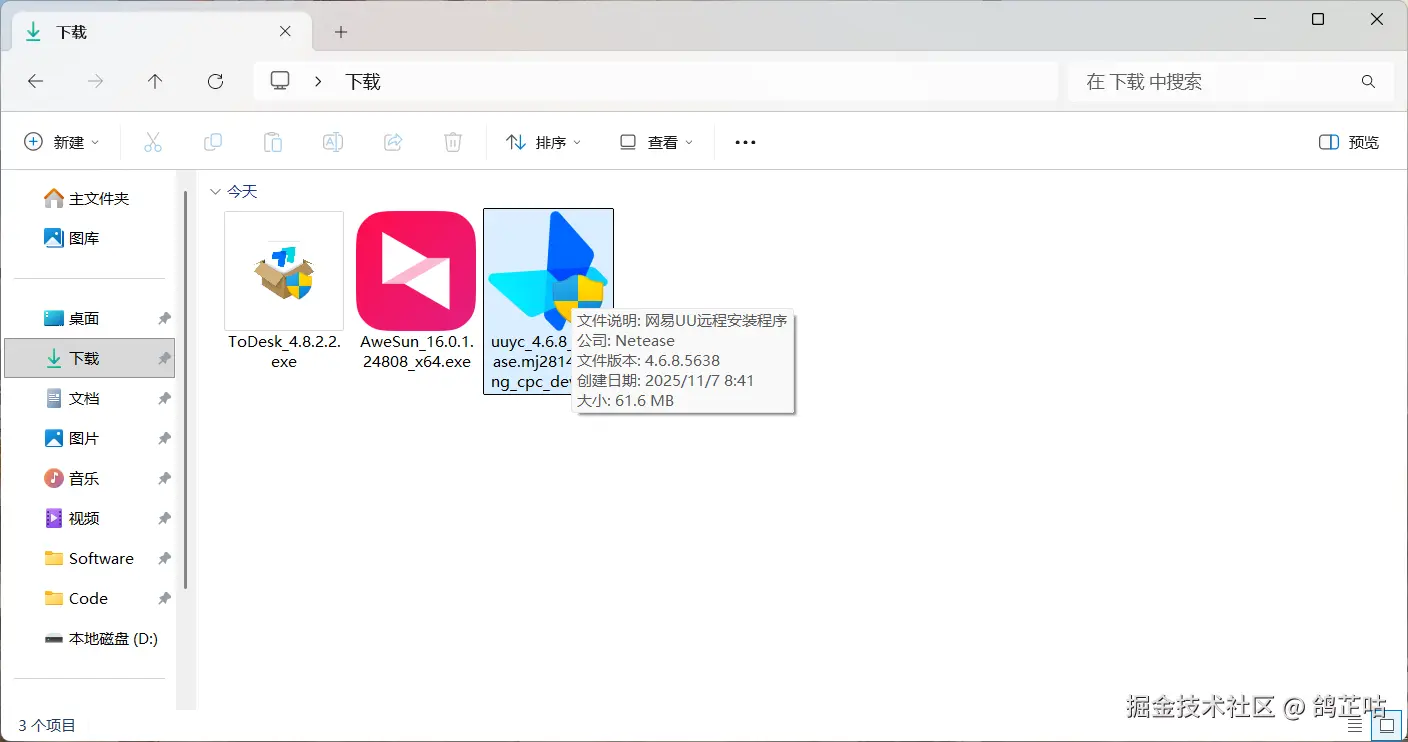
Task: Click the Refresh button in navigation bar
Action: tap(215, 81)
